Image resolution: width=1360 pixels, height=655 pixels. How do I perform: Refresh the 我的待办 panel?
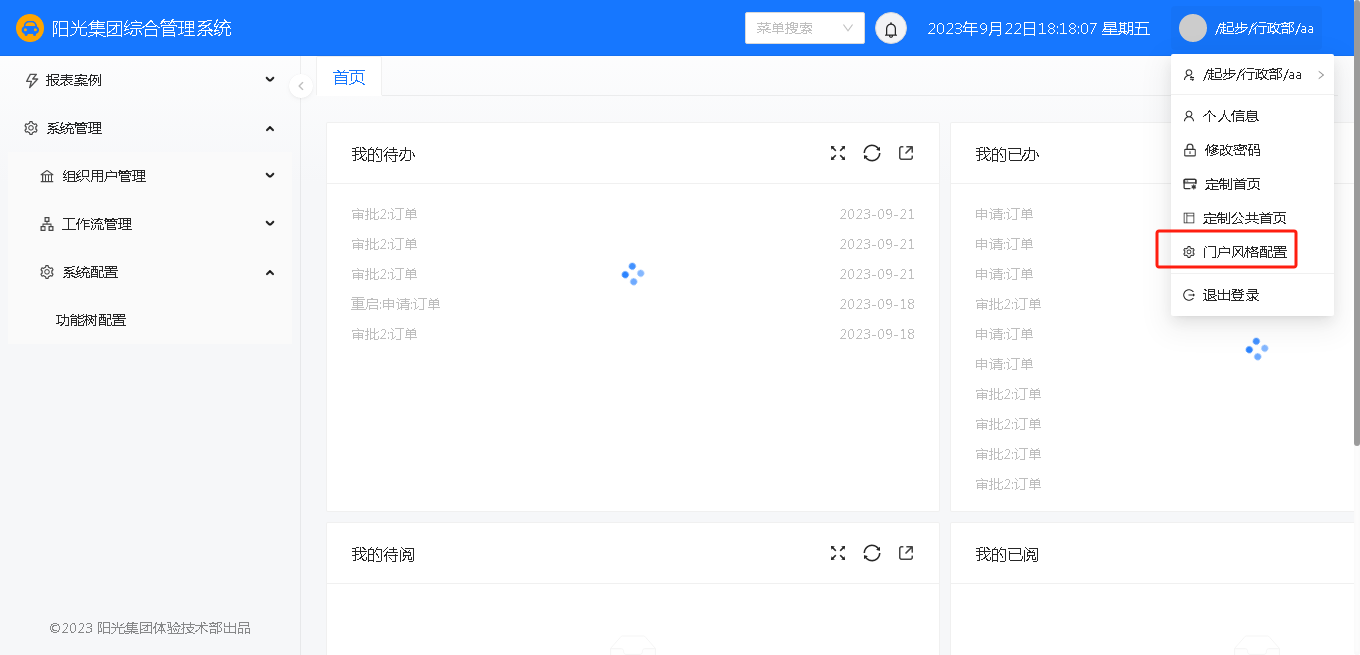[x=872, y=153]
